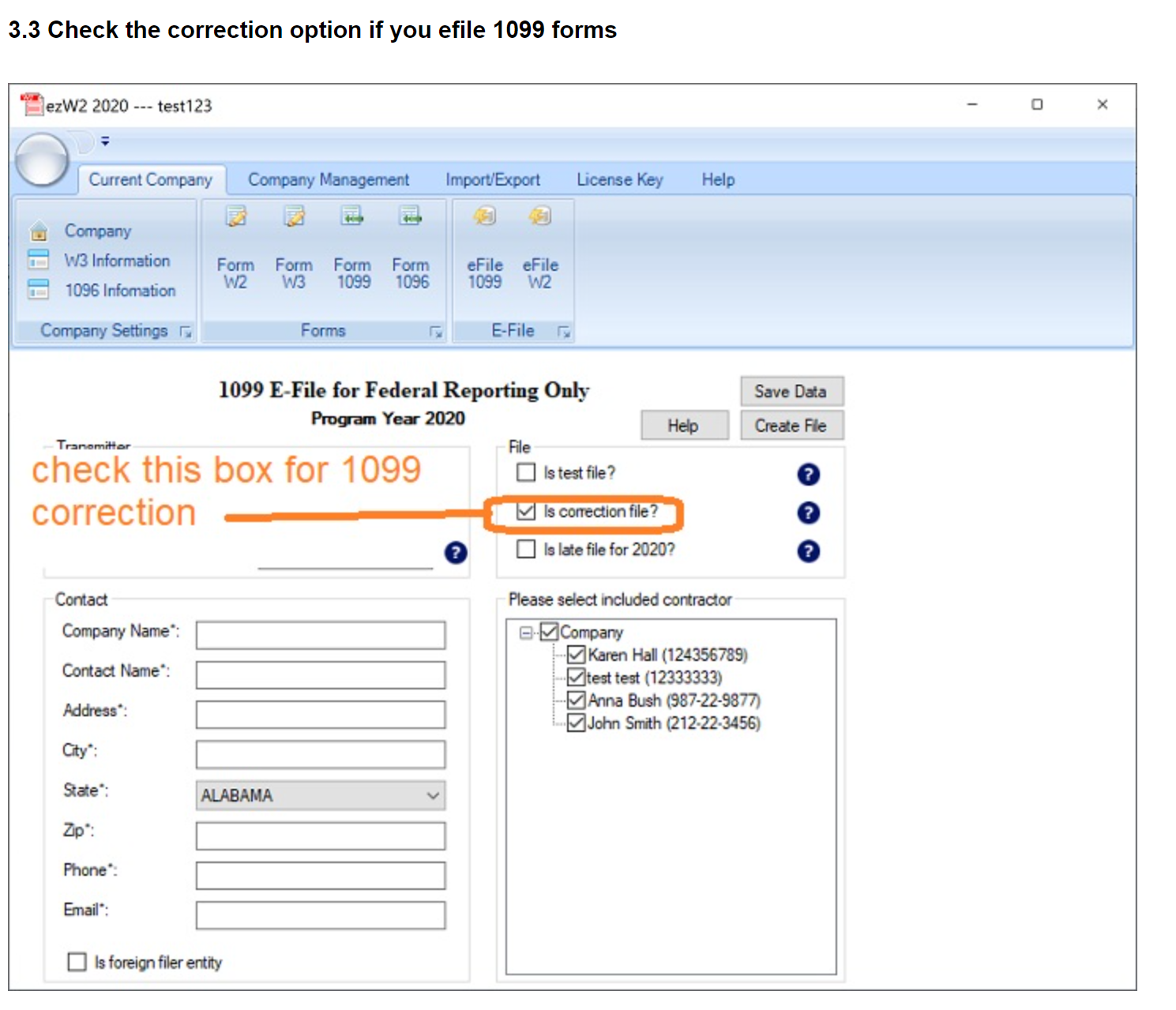Expand E-File group dialog launcher

click(564, 332)
